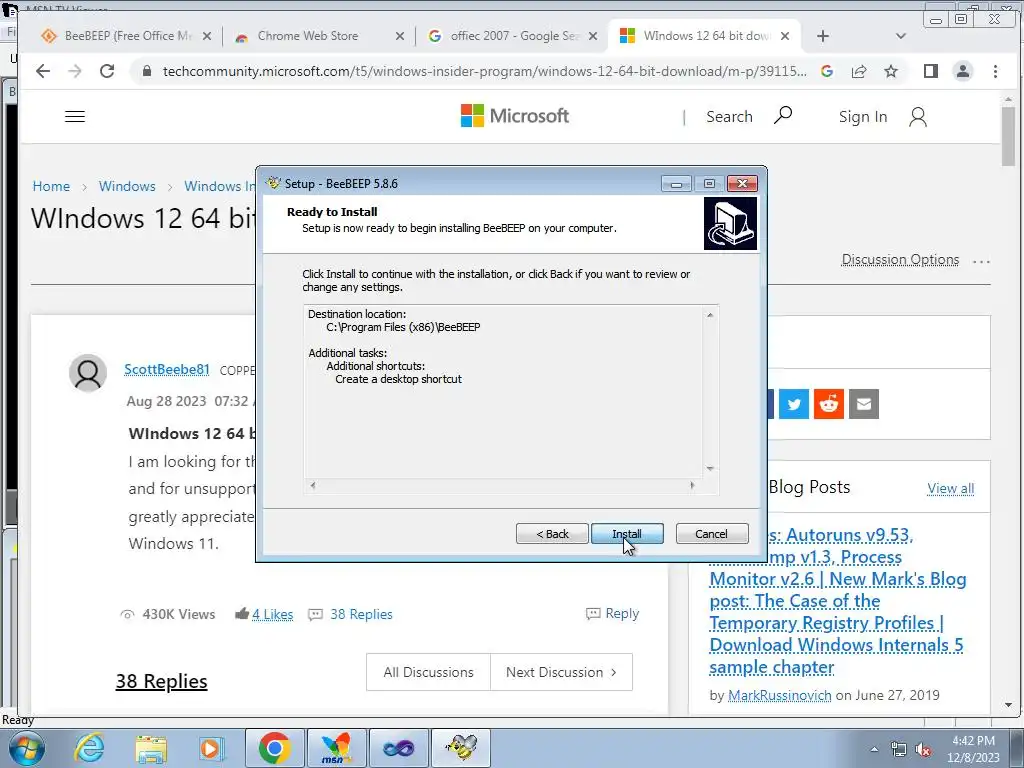
Task: Open MarkRussinovich author link
Action: tap(780, 696)
